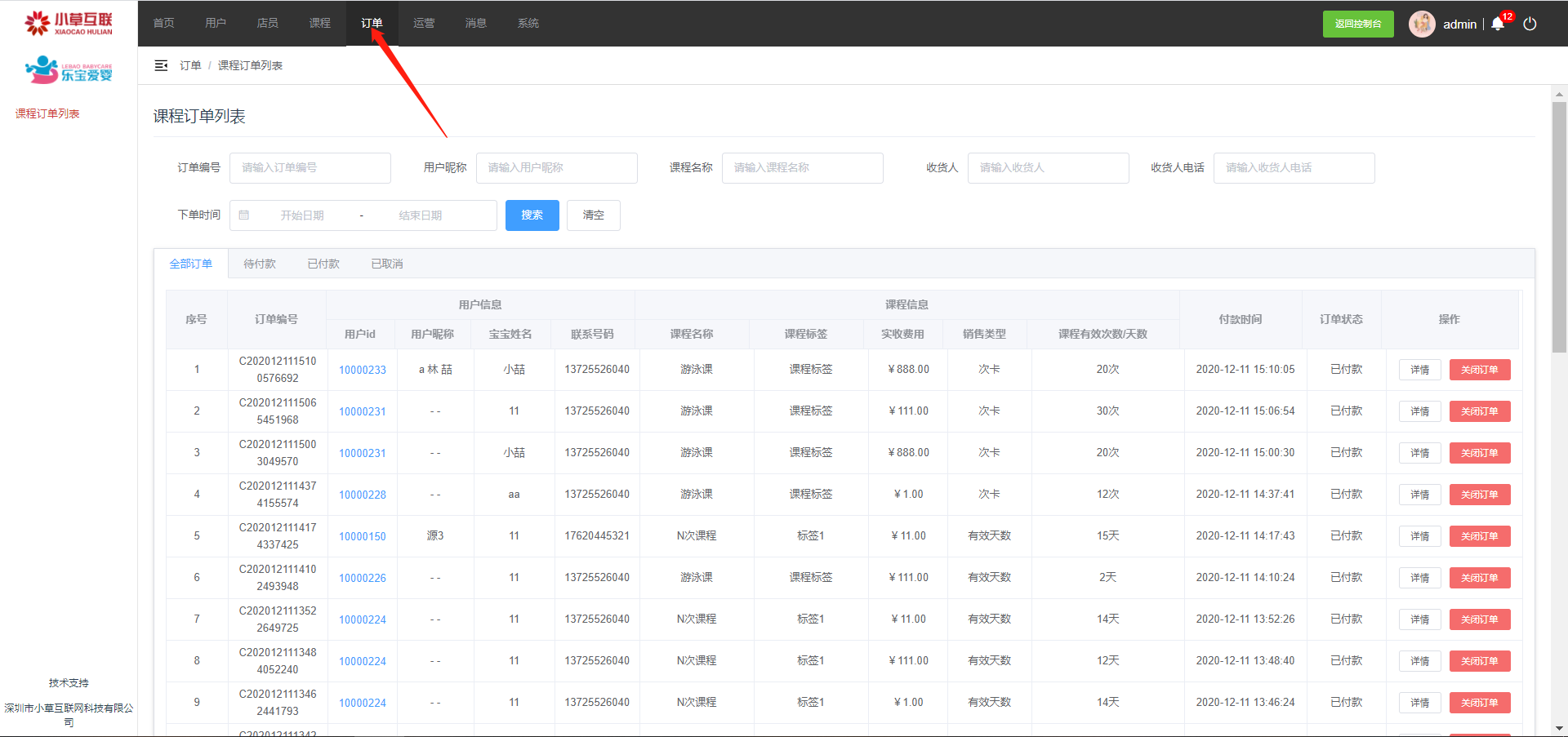
Task: Select 课程订单列表 in the sidebar
Action: [x=47, y=113]
